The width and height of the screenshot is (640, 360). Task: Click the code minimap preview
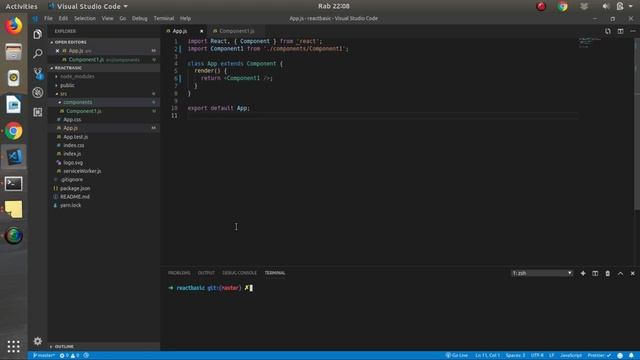pos(589,42)
